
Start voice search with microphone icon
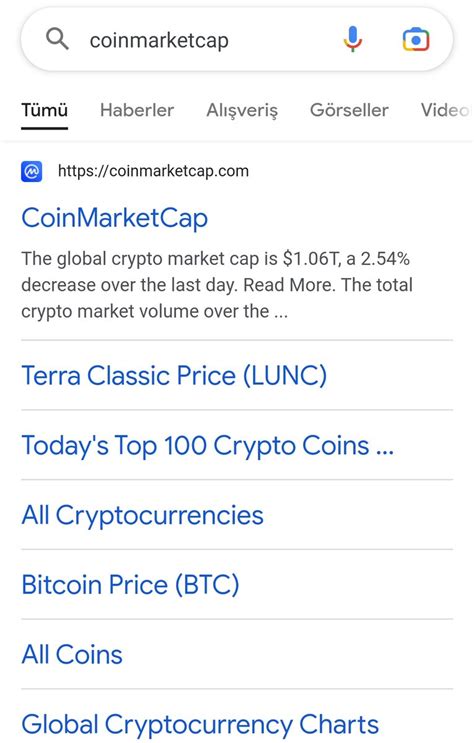click(x=353, y=39)
